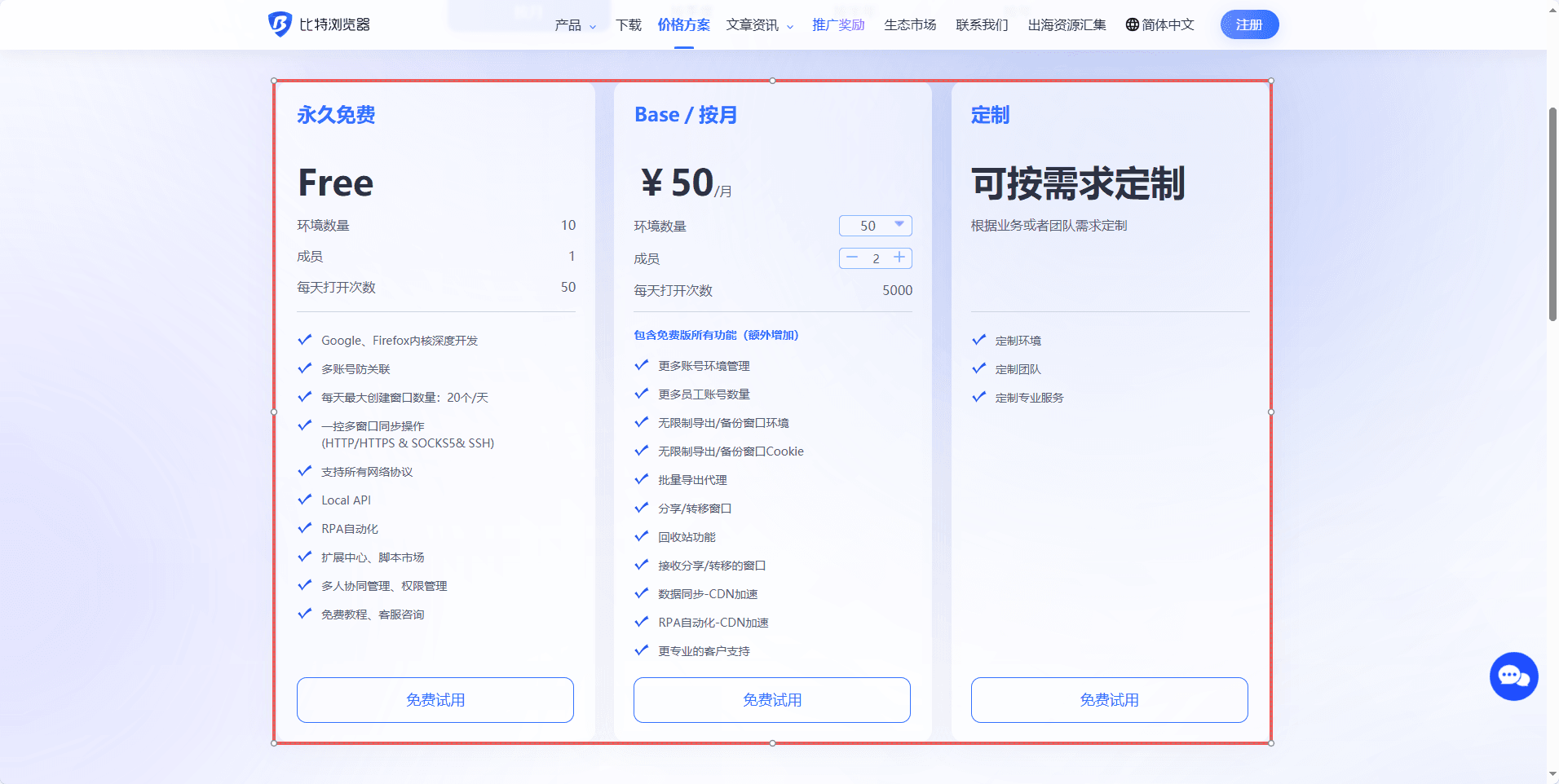Click the plus icon to add a member

899,258
